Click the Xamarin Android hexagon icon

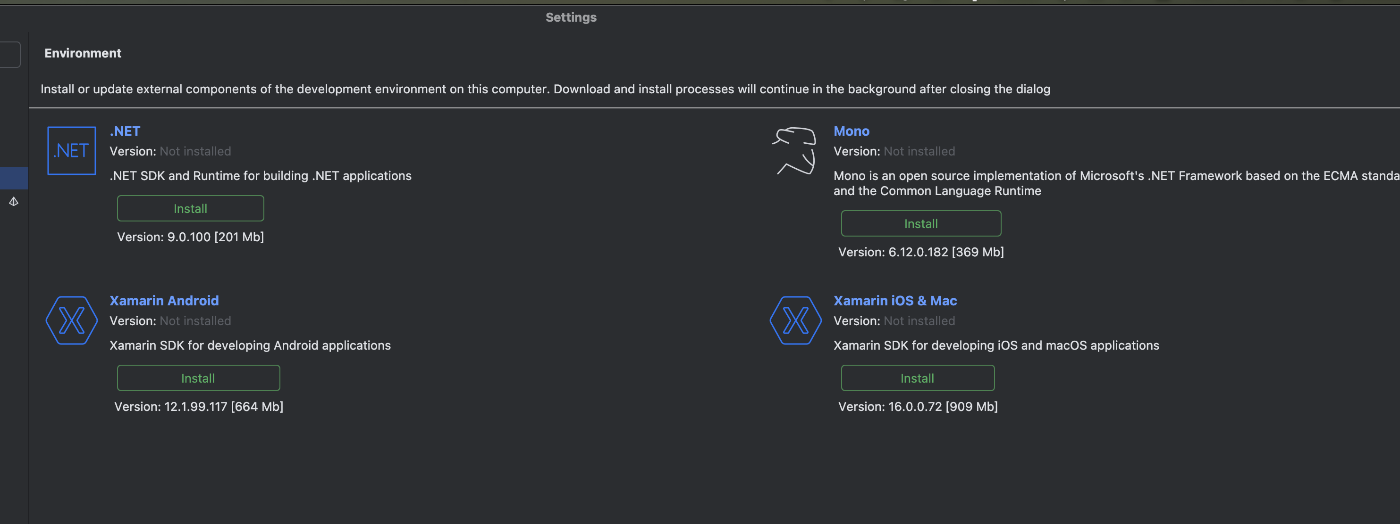point(71,320)
